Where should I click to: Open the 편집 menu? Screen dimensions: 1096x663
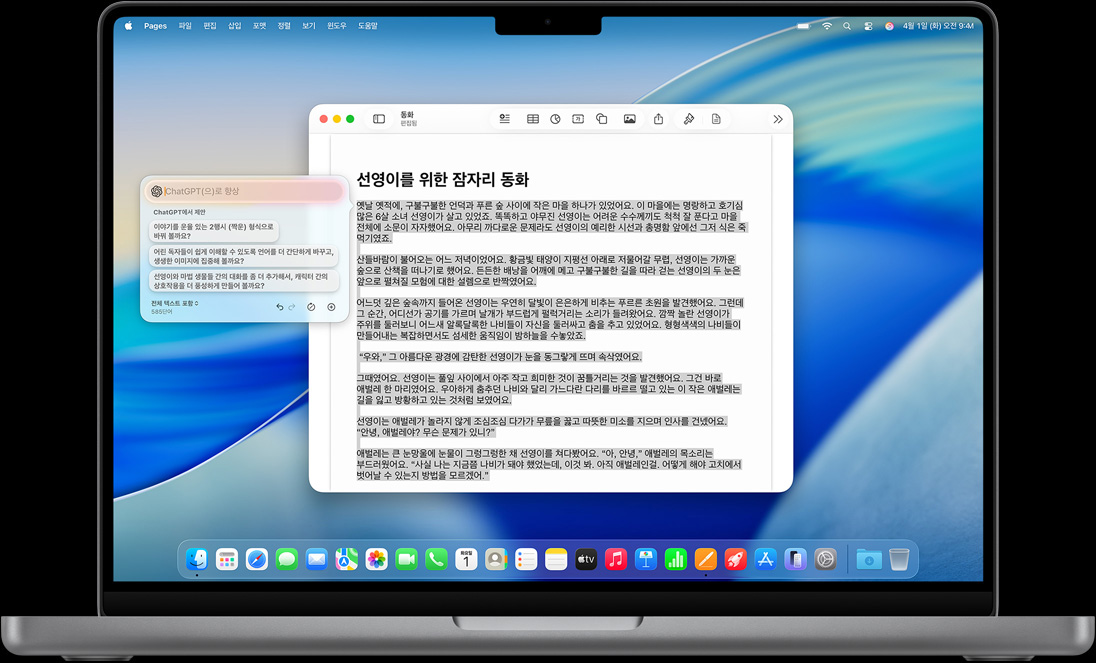pyautogui.click(x=210, y=26)
